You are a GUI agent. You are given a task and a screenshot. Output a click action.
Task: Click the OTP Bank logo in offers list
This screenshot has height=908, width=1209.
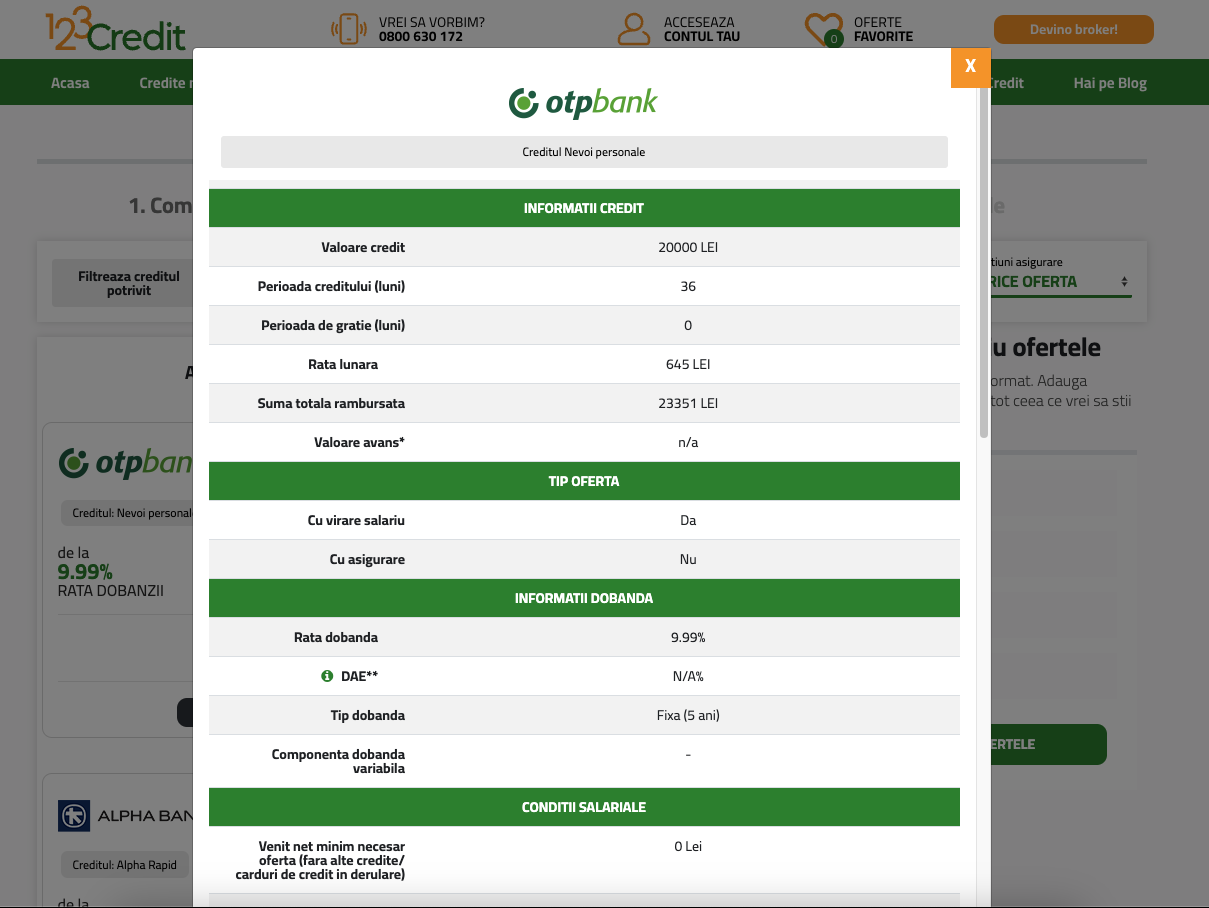click(x=125, y=462)
